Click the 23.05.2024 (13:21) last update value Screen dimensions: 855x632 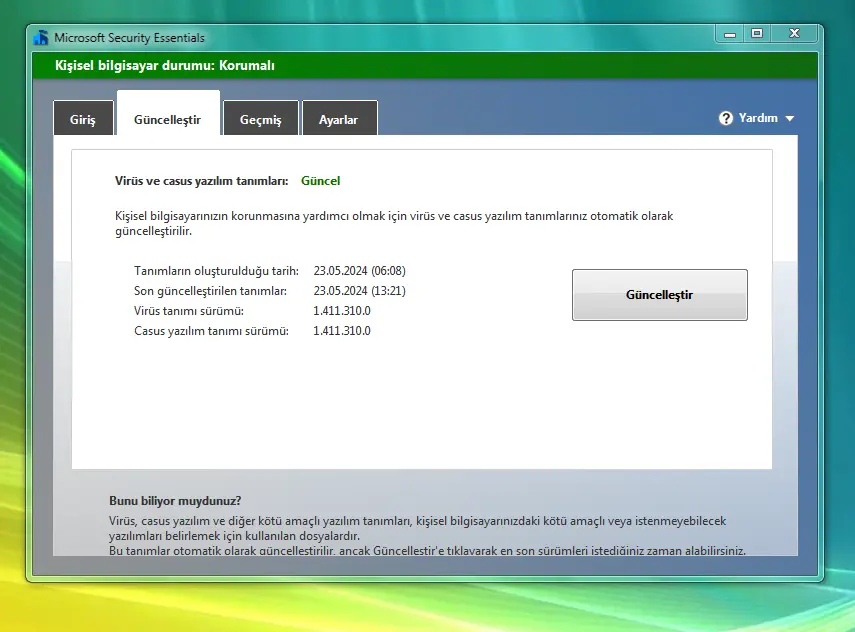tap(359, 291)
